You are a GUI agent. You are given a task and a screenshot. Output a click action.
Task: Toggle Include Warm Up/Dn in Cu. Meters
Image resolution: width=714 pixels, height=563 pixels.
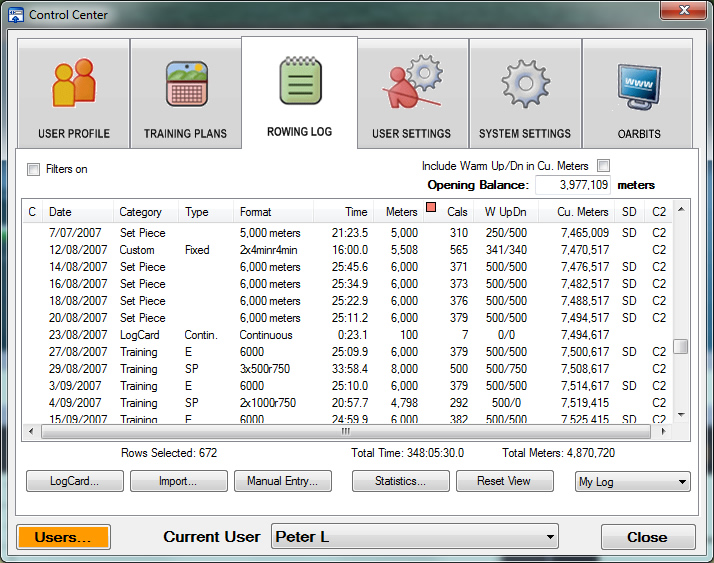point(603,166)
